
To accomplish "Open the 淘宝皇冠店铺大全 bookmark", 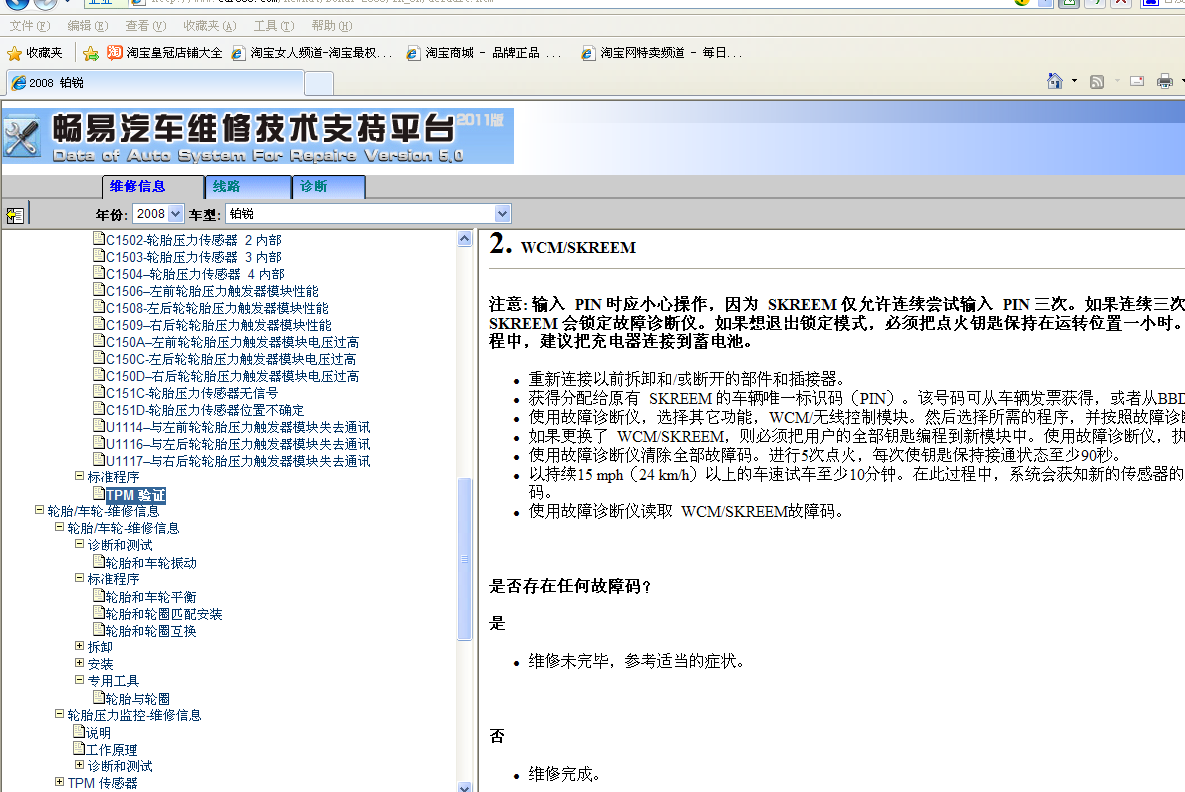I will pyautogui.click(x=165, y=53).
